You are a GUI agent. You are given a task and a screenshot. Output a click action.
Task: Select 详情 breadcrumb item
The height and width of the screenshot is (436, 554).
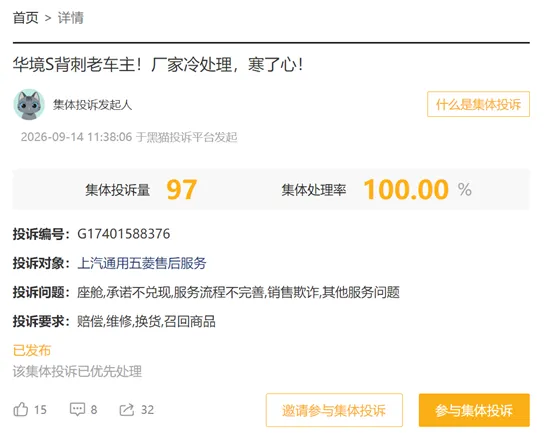71,18
